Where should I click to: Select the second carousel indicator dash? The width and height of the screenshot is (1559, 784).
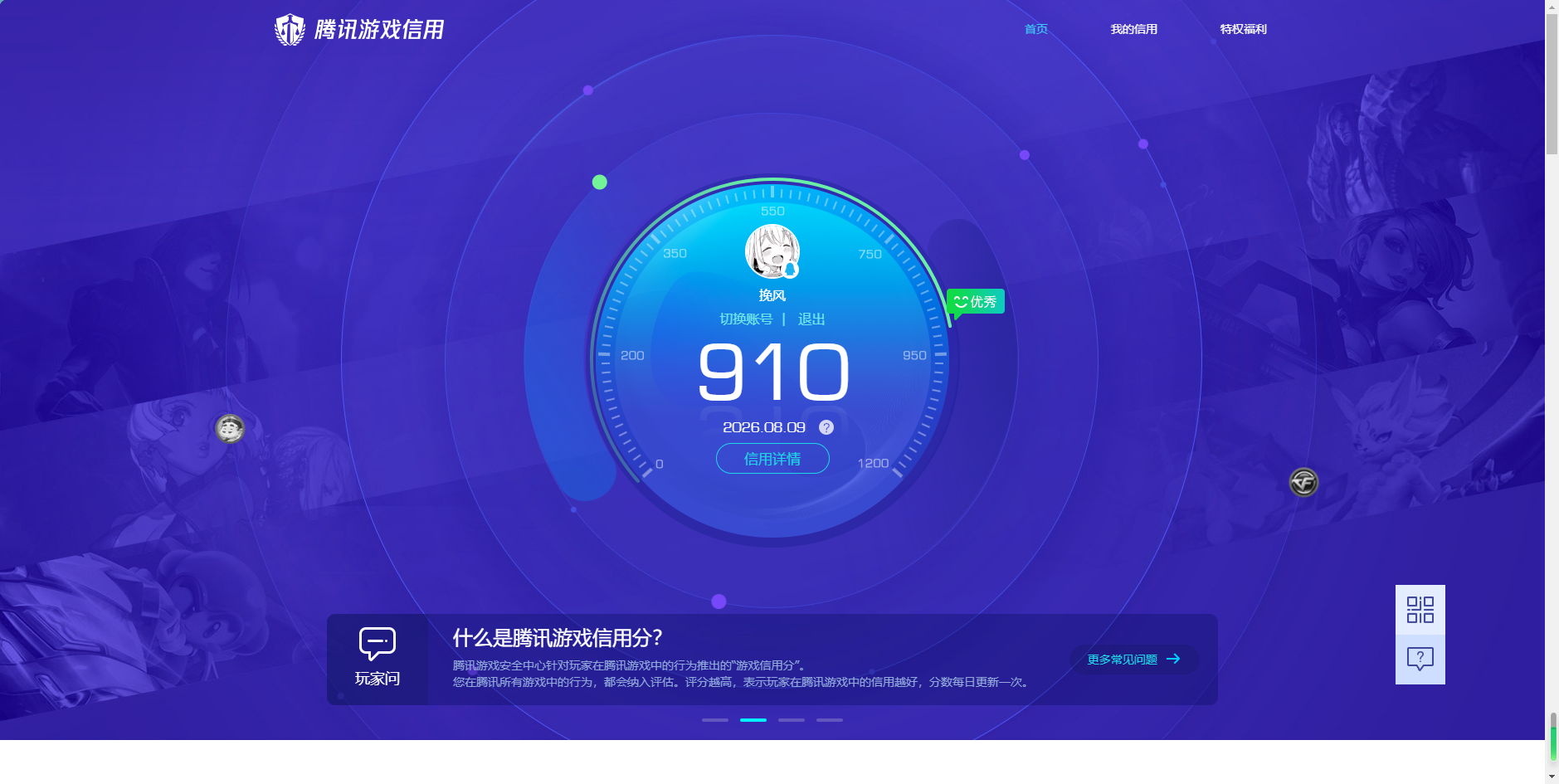753,720
